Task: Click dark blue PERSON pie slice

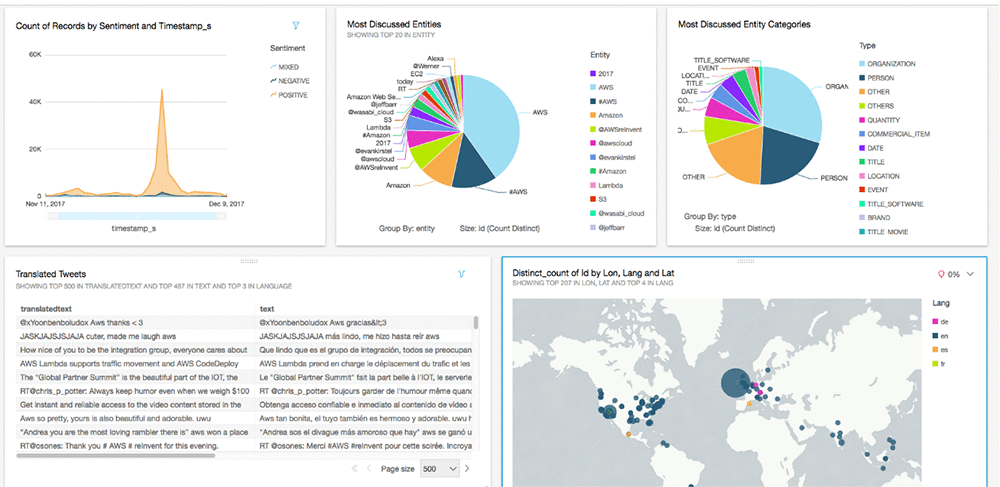Action: (x=788, y=156)
